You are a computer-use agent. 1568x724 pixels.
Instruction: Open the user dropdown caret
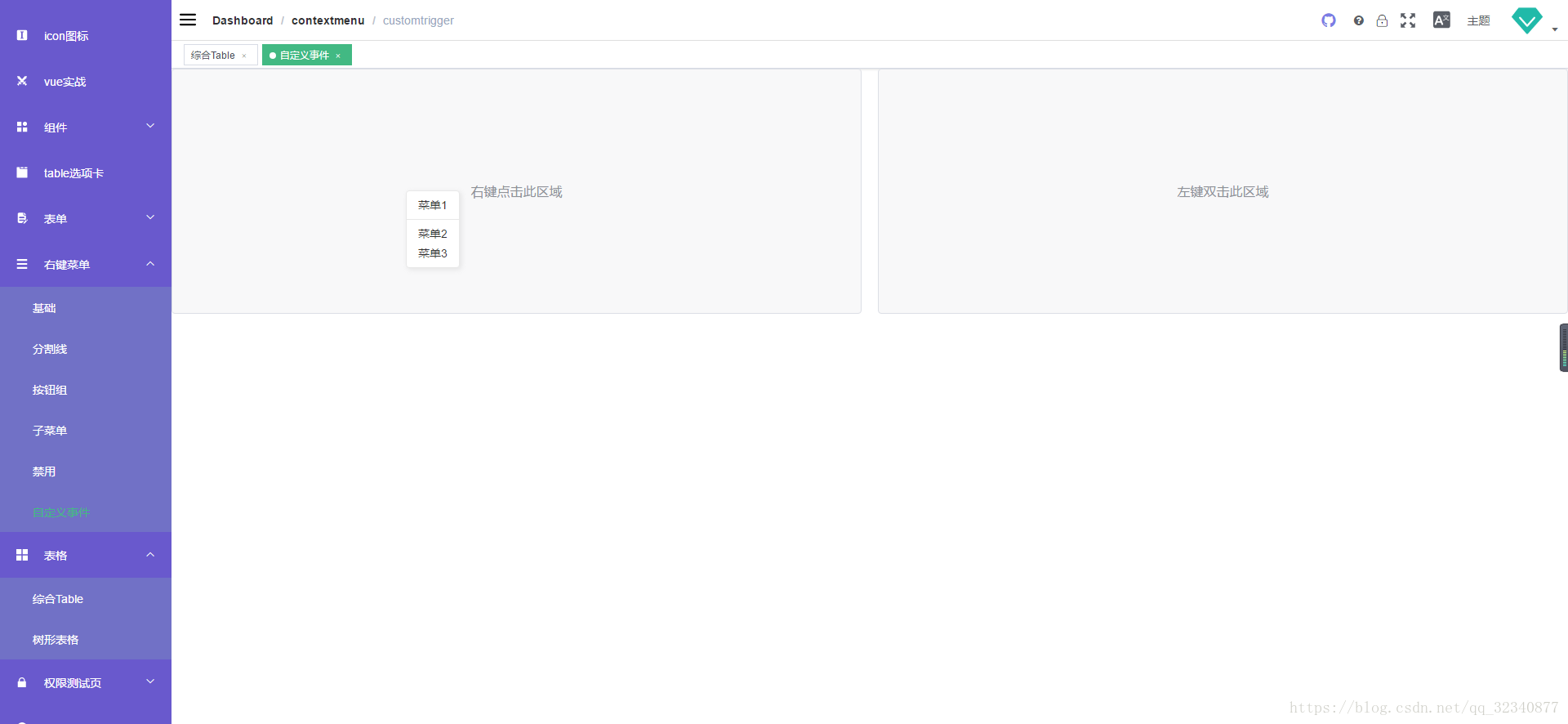click(1555, 29)
